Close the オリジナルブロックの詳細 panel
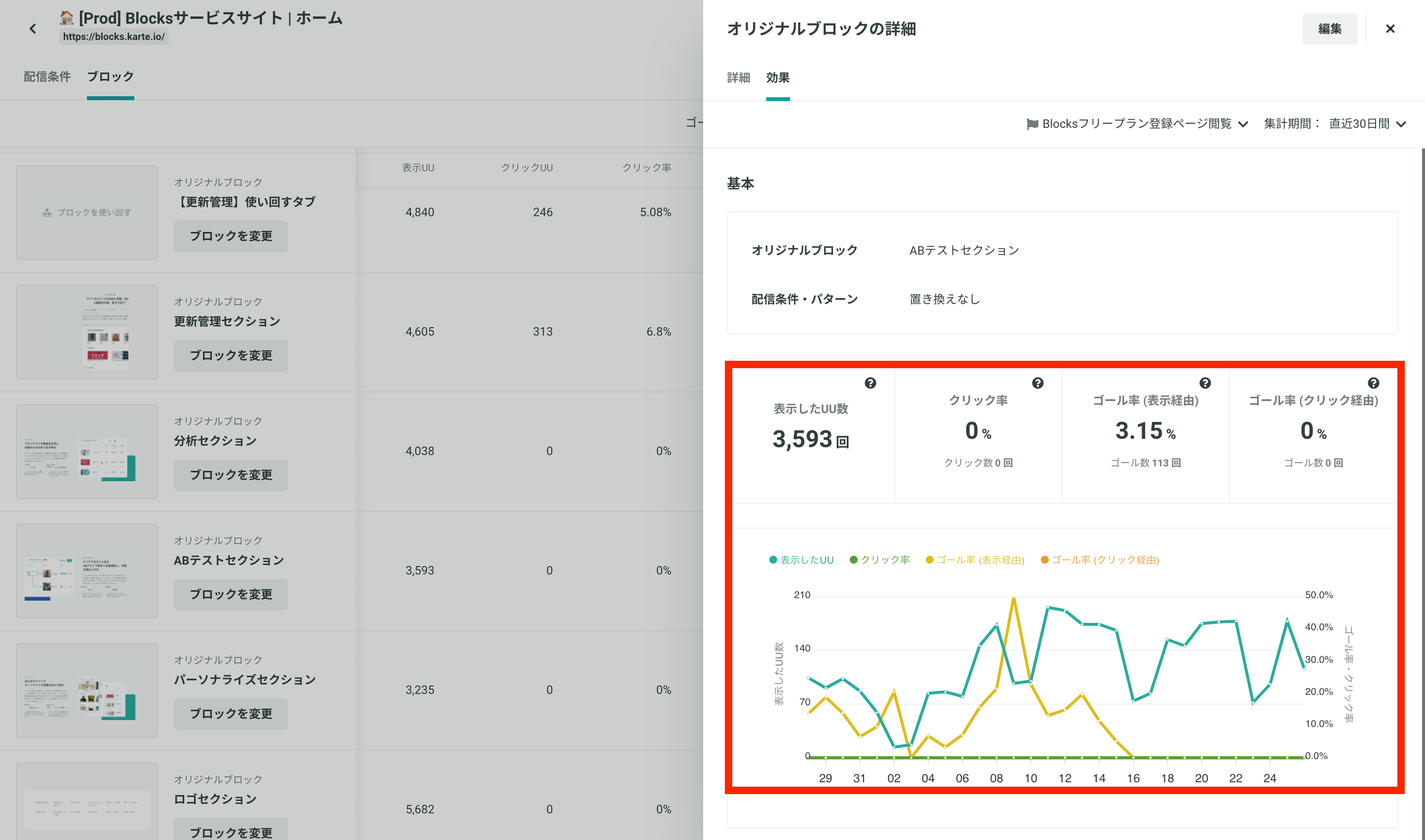Screen dimensions: 1425x840 point(1390,29)
